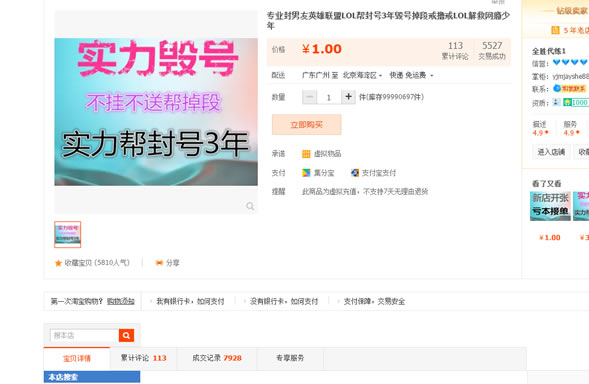Open the 快递 免运费 shipping dropdown
This screenshot has width=589, height=384.
[x=411, y=76]
